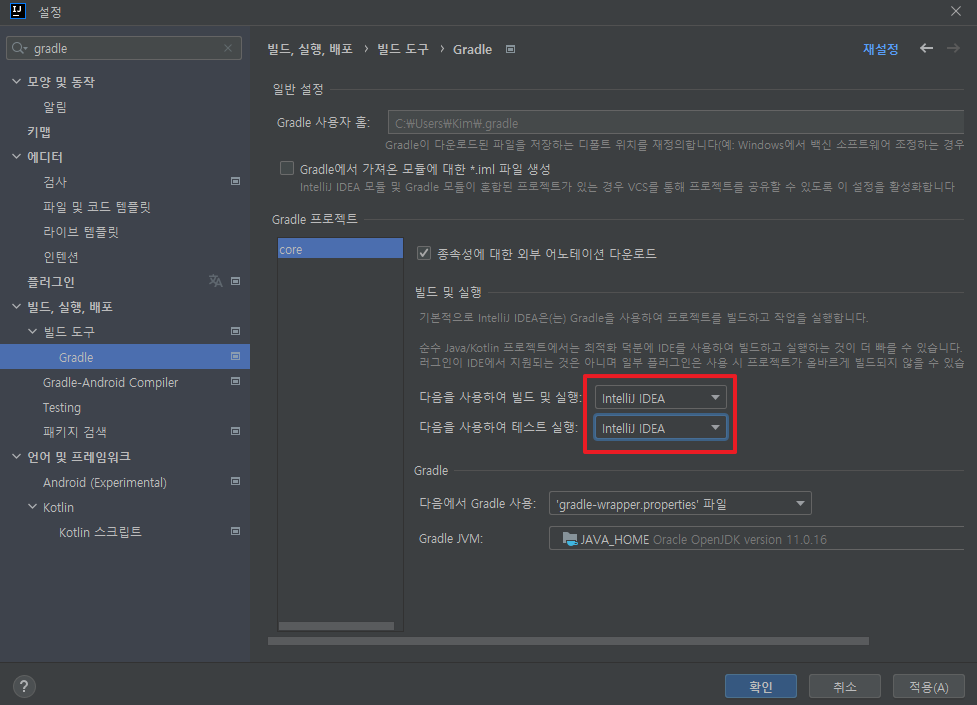
Task: Click project-level icon beside 플러그인
Action: [x=236, y=281]
